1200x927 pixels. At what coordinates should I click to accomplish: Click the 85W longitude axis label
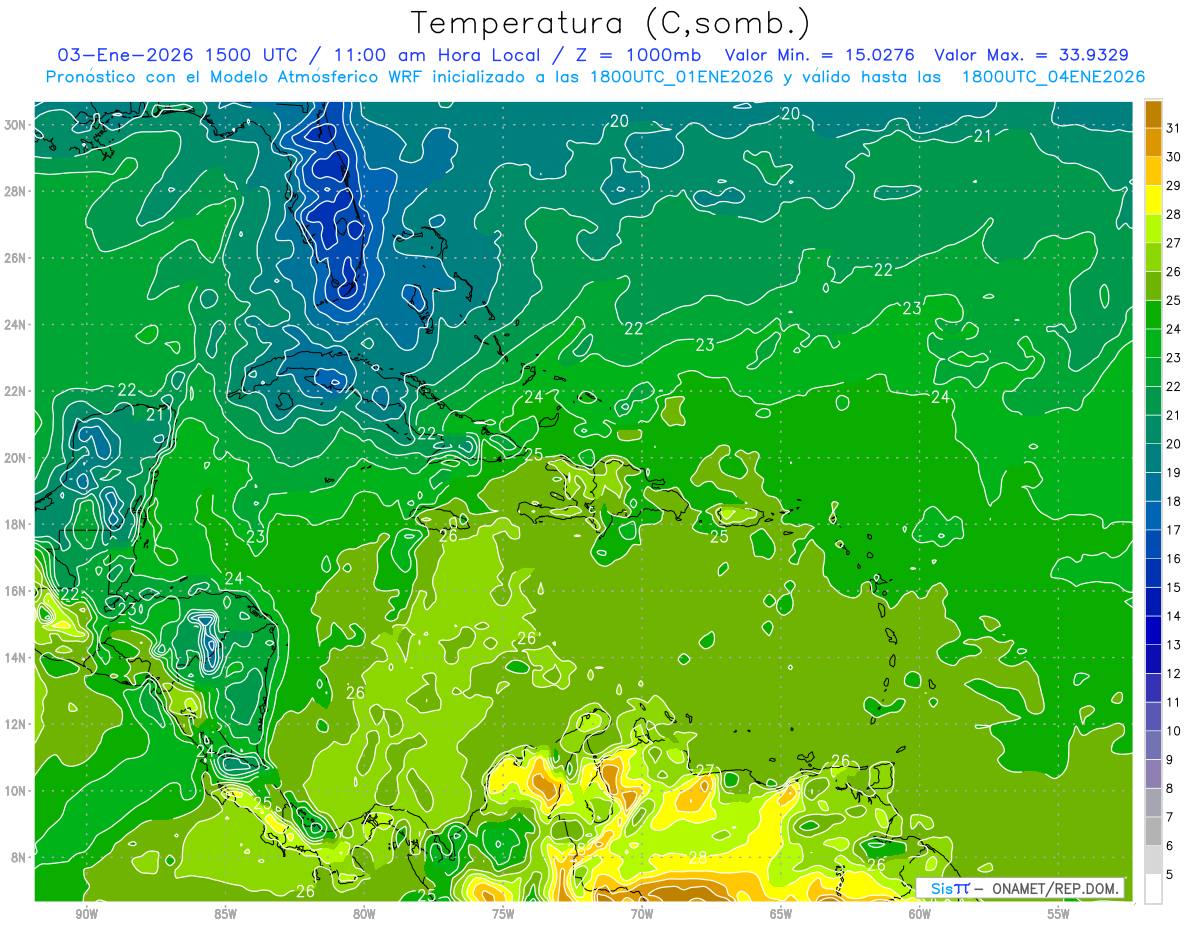click(x=226, y=914)
